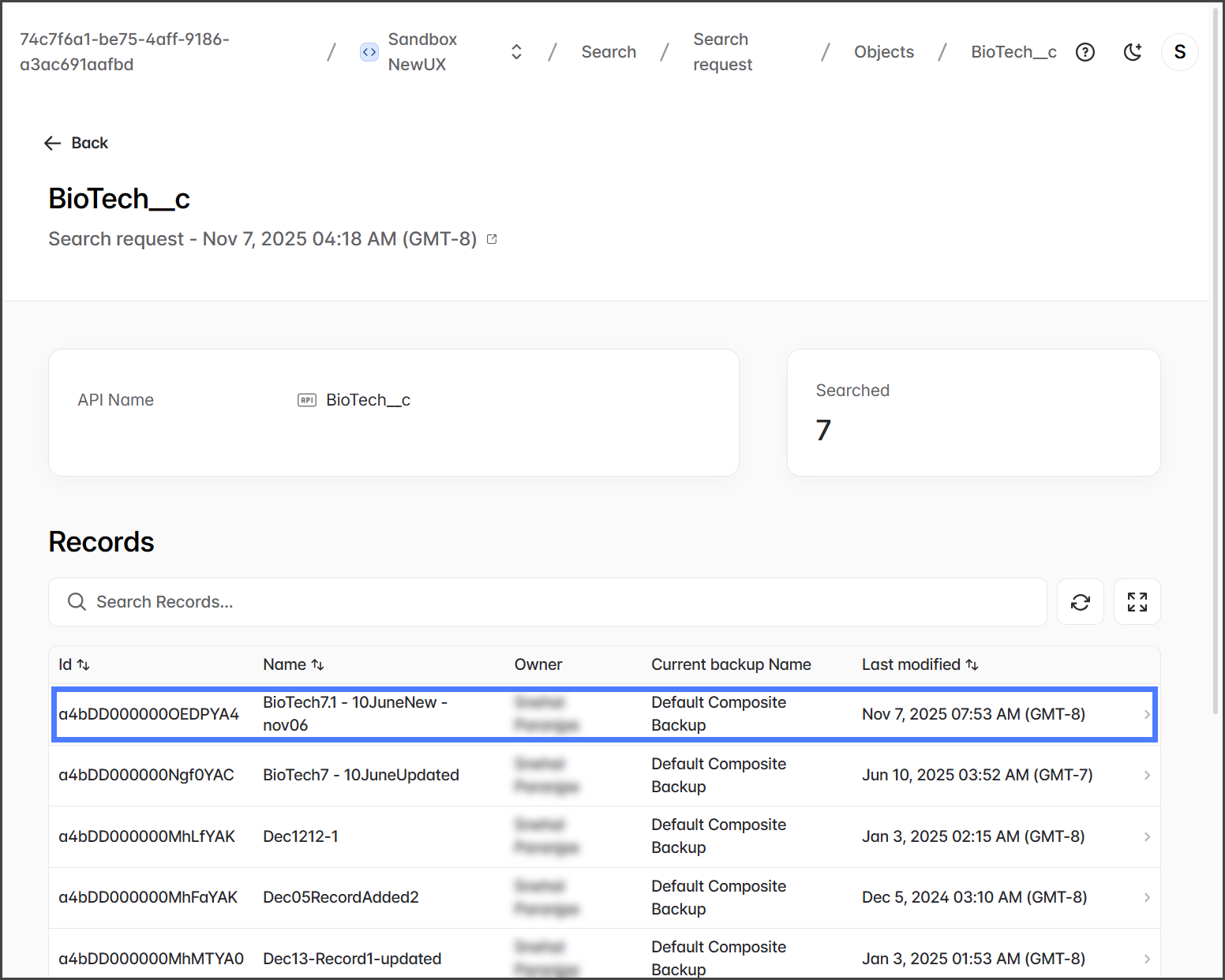Click the page vertical scrollbar
The width and height of the screenshot is (1225, 980).
click(1216, 395)
